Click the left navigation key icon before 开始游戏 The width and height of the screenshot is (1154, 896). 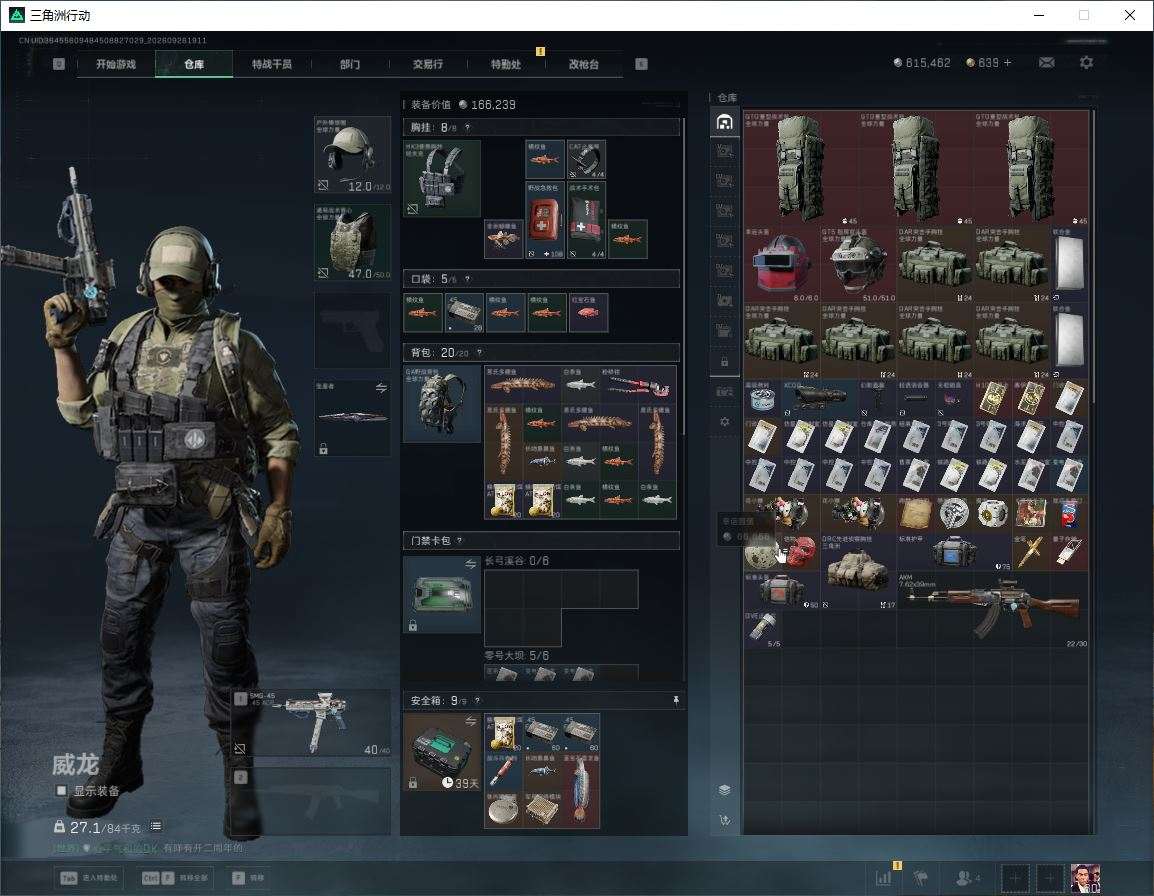pyautogui.click(x=59, y=64)
